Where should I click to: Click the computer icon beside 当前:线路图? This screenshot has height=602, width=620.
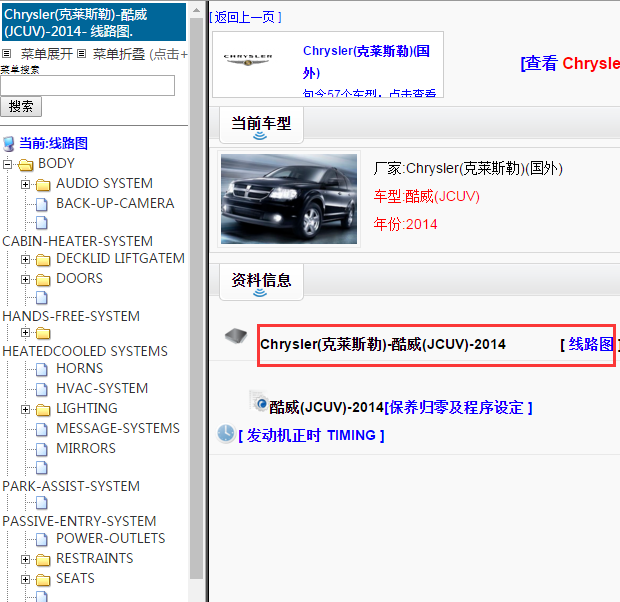pyautogui.click(x=9, y=144)
